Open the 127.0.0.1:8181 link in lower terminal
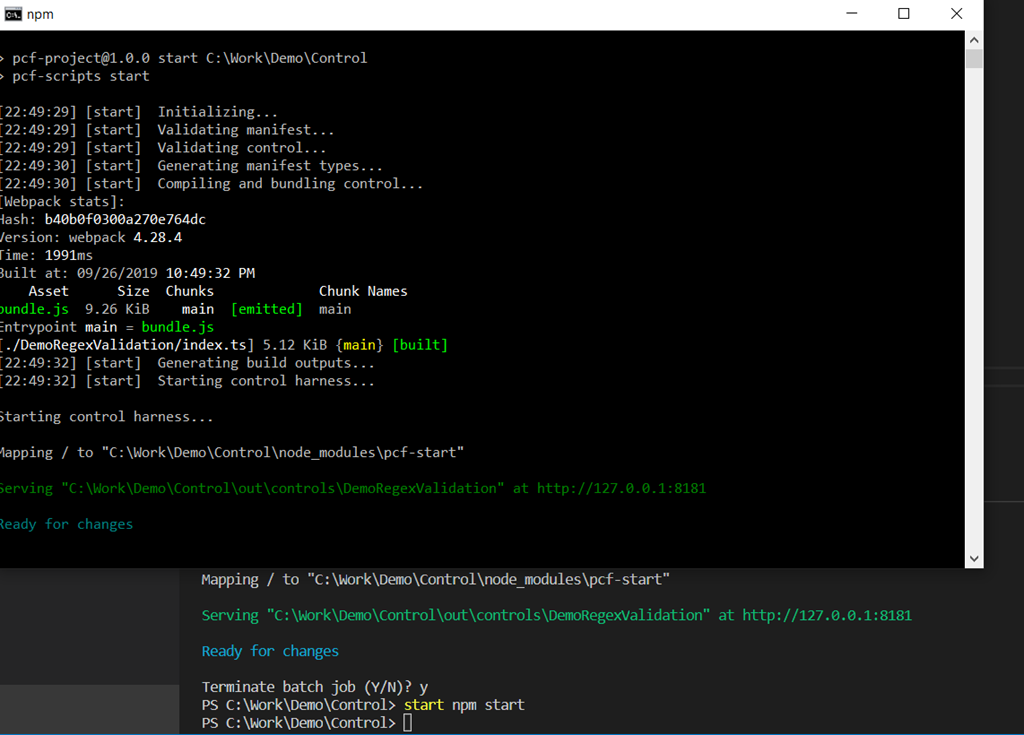This screenshot has height=735, width=1024. click(x=826, y=615)
